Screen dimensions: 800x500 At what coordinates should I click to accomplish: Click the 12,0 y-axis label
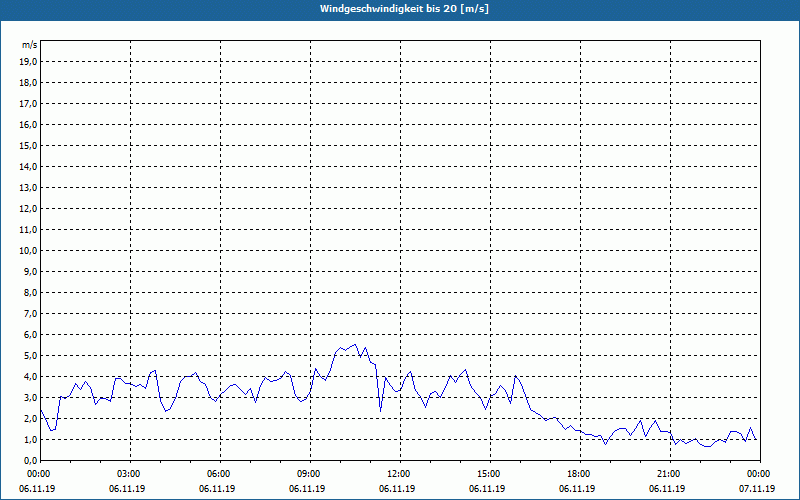(28, 209)
